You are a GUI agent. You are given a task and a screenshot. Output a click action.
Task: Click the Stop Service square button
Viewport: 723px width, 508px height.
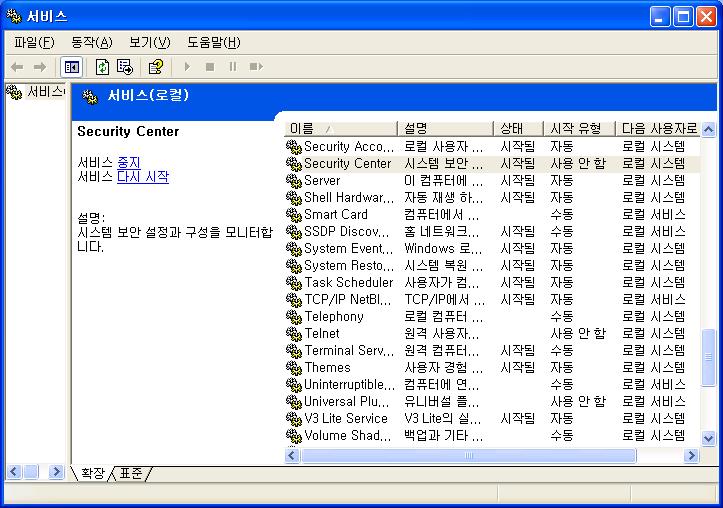coord(210,67)
